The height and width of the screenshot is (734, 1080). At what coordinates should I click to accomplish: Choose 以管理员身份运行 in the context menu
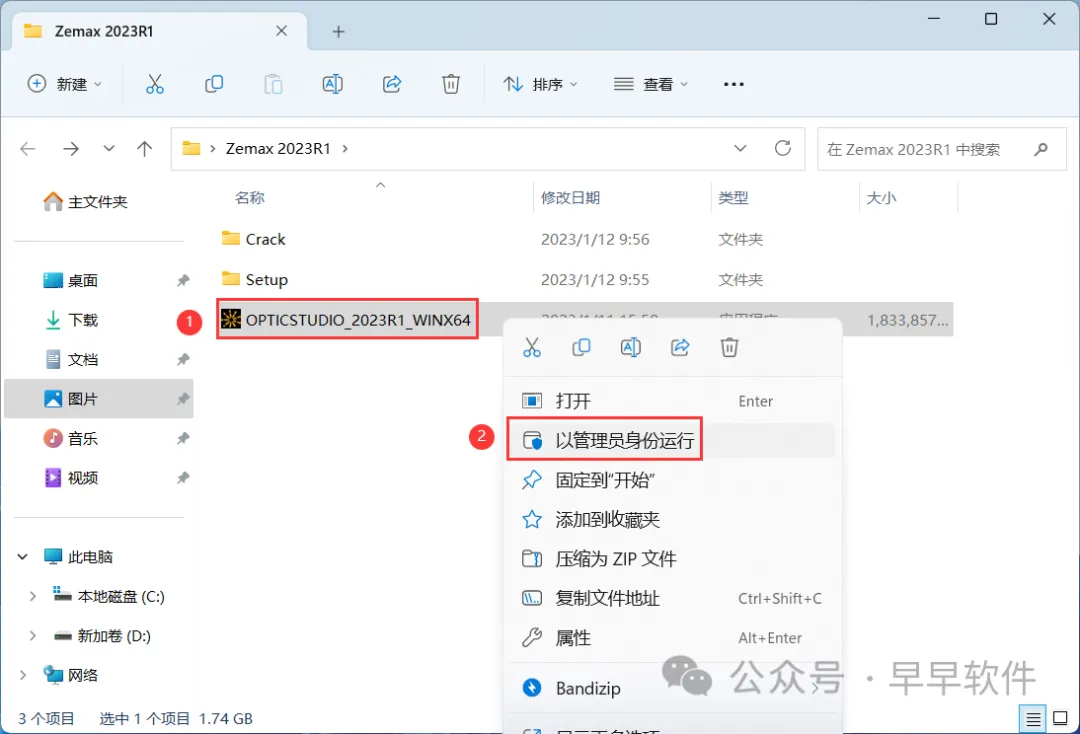pos(672,440)
